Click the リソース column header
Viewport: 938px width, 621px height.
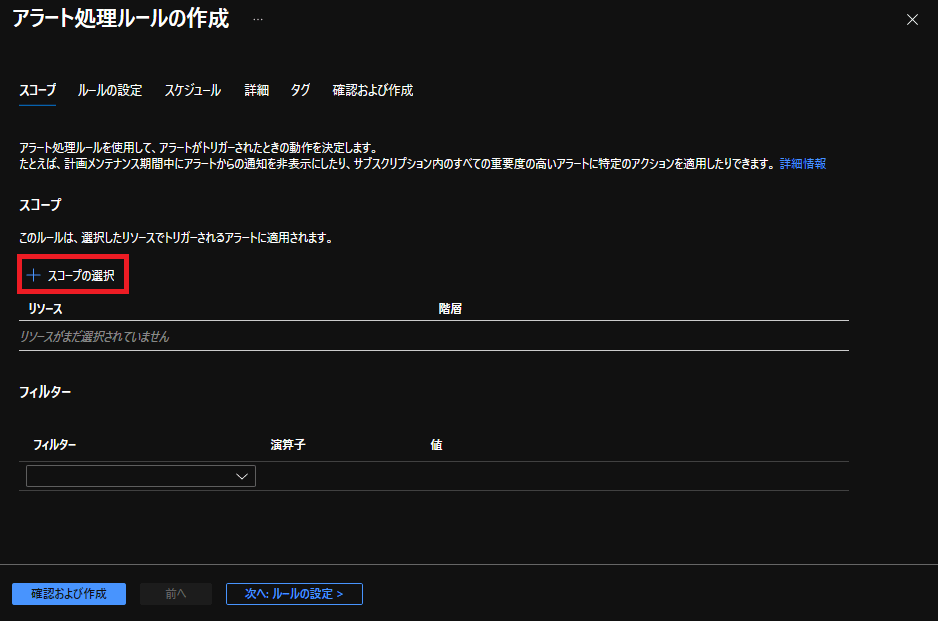(x=45, y=309)
